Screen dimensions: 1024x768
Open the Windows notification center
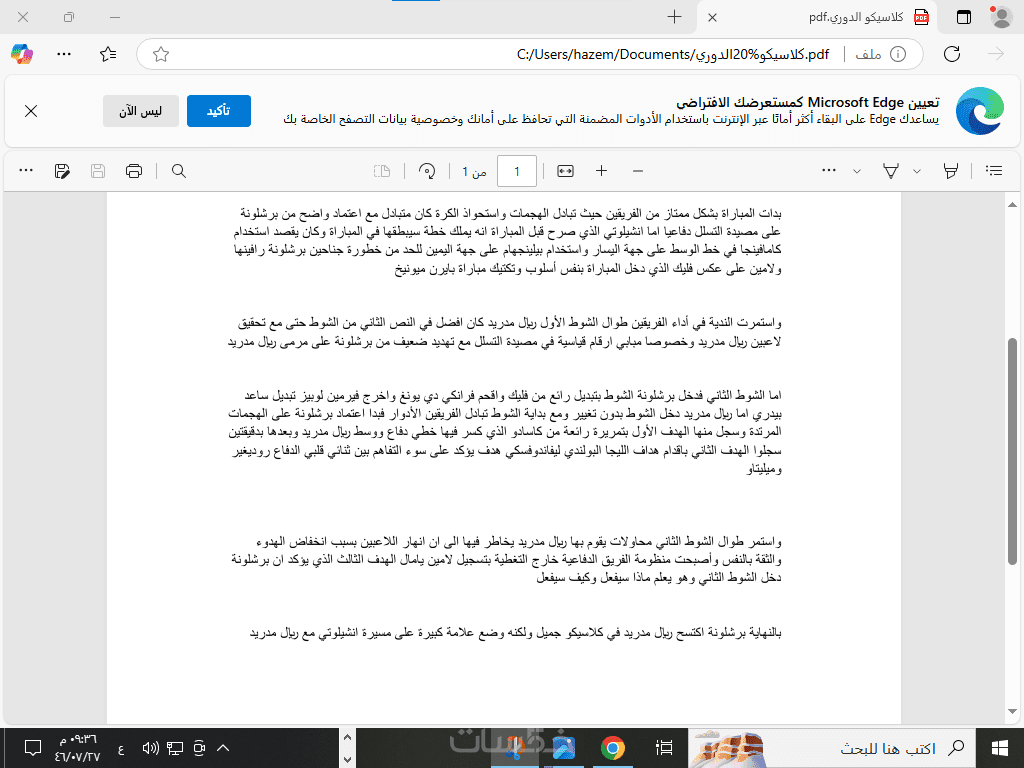coord(32,748)
